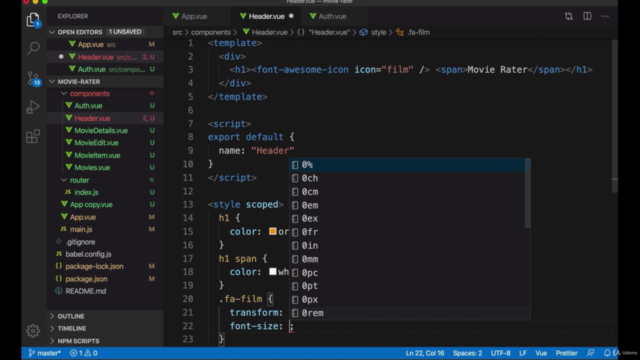Select Header.vue in Open Editors list

pos(105,57)
